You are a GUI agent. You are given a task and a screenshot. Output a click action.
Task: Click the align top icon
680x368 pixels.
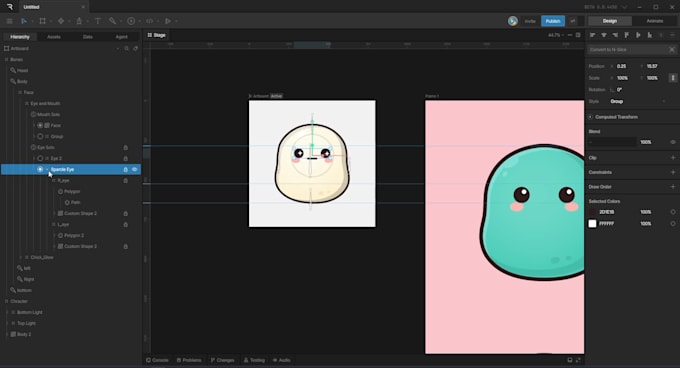pos(626,35)
